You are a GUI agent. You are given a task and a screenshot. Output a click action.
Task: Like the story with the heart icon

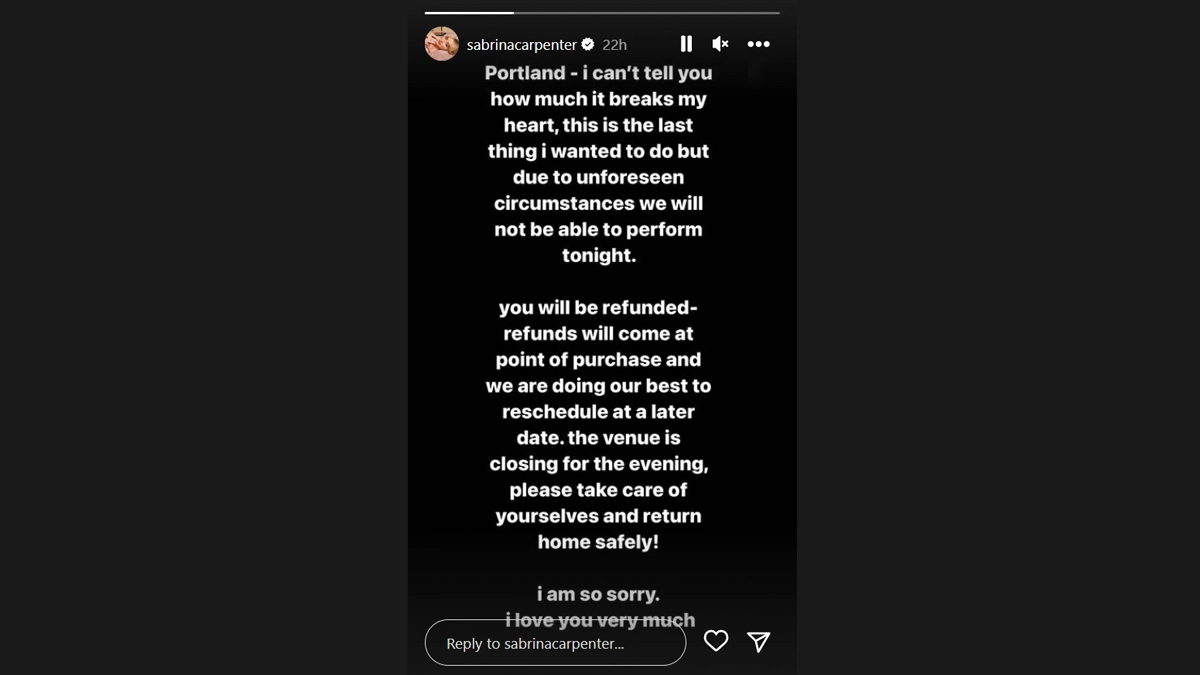pyautogui.click(x=716, y=641)
